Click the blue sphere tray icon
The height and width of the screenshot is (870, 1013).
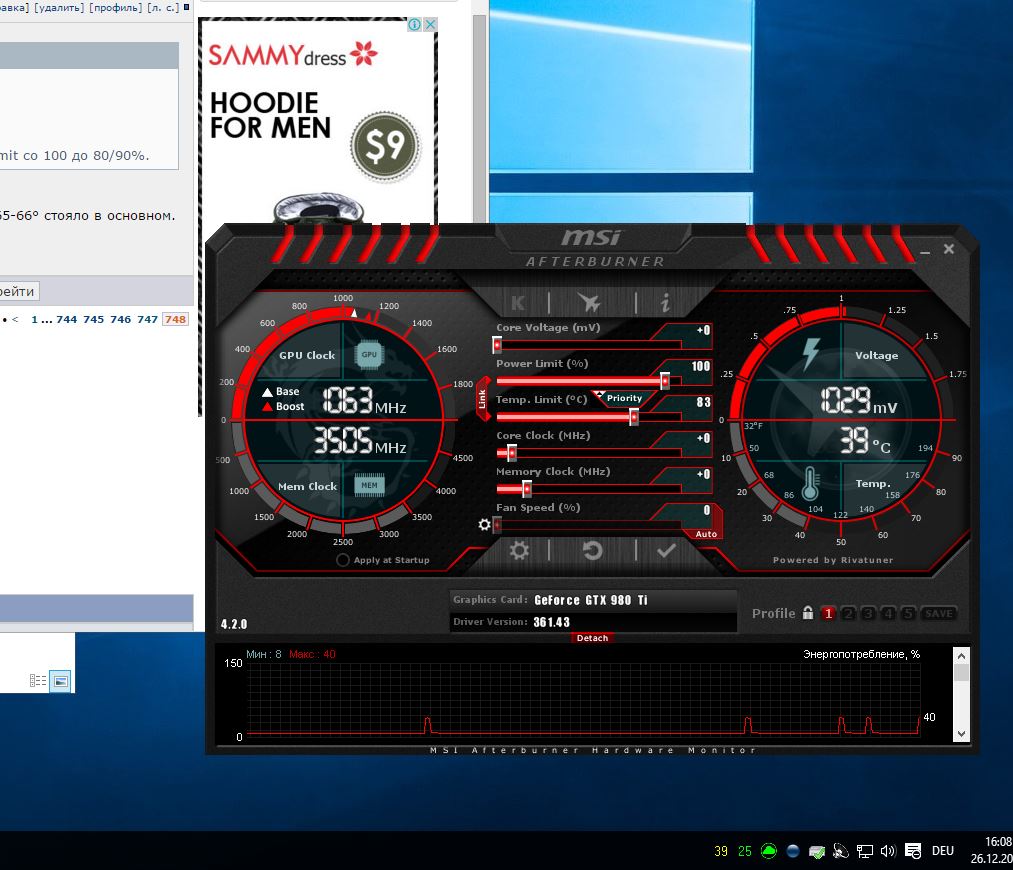click(x=793, y=851)
